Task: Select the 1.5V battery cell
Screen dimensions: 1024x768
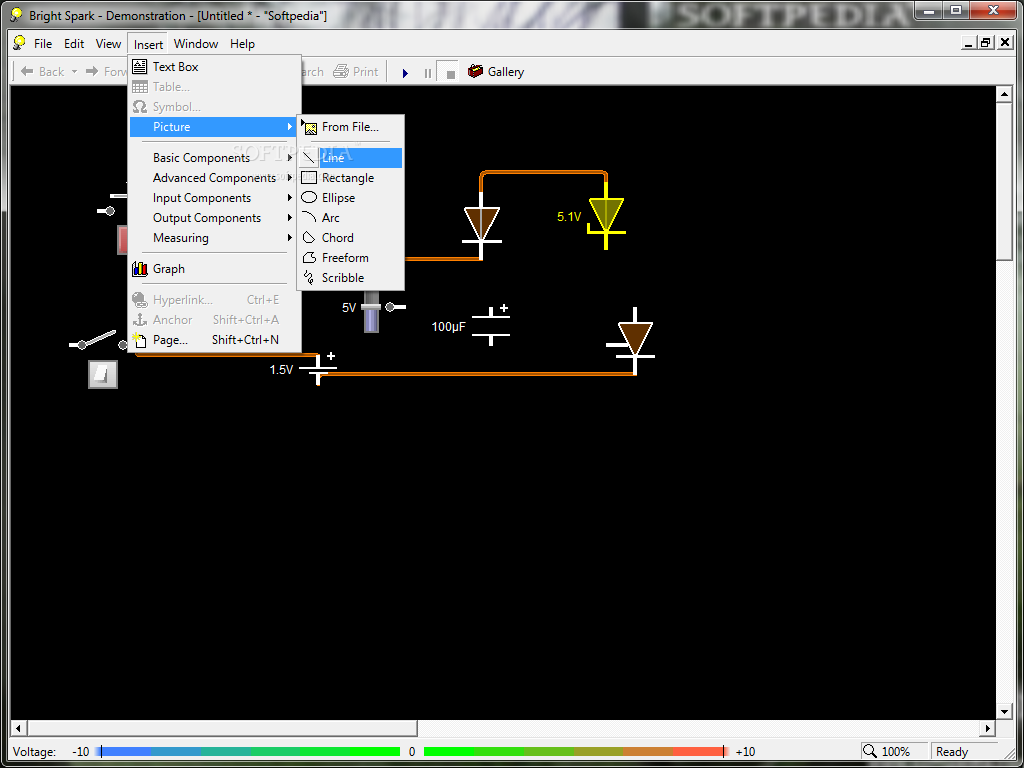Action: (318, 368)
